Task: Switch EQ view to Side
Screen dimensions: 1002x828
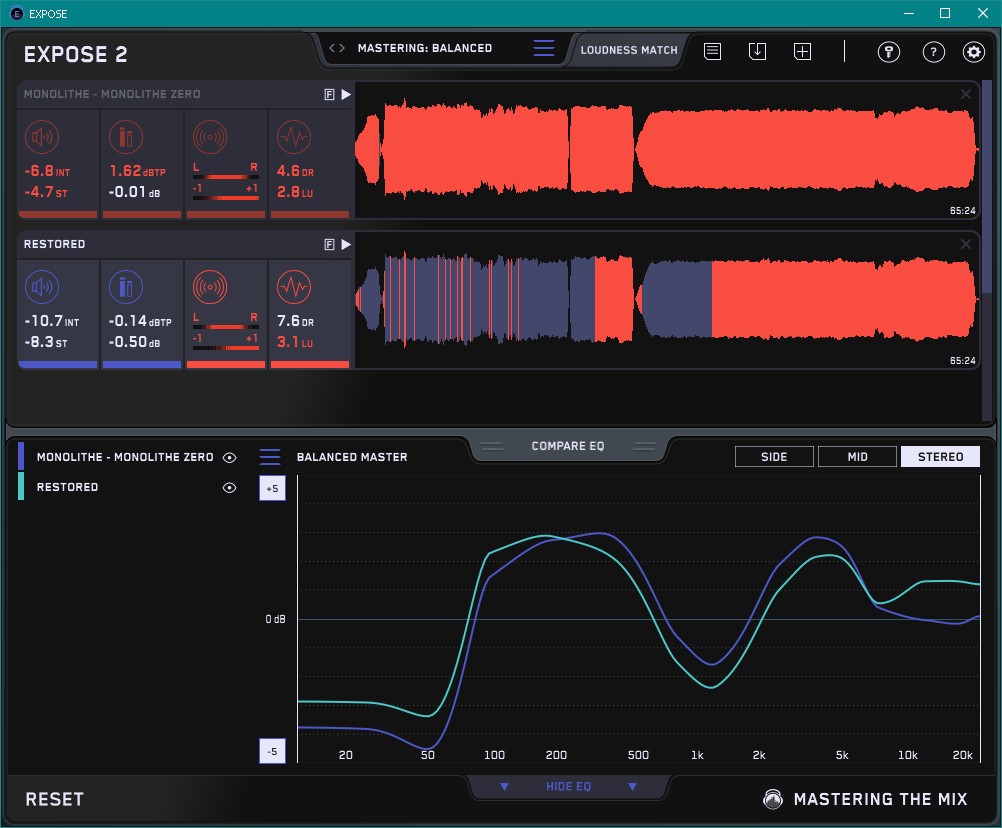Action: [773, 457]
